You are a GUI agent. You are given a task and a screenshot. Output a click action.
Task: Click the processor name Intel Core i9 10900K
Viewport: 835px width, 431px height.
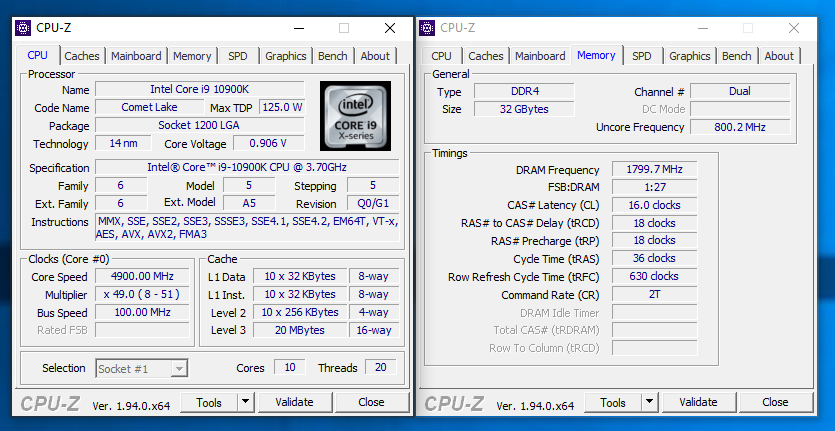pos(200,89)
